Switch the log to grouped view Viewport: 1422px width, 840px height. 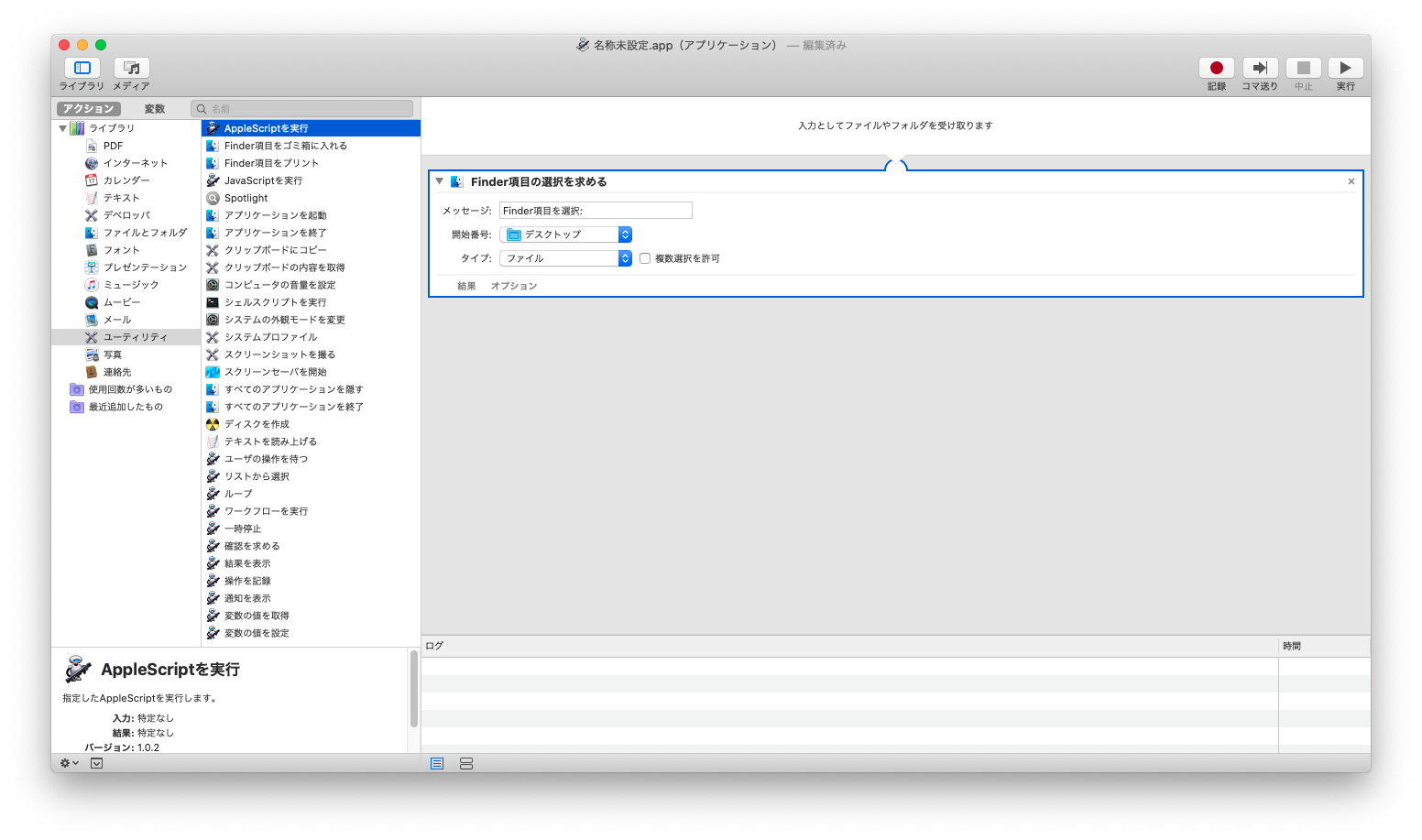click(466, 763)
